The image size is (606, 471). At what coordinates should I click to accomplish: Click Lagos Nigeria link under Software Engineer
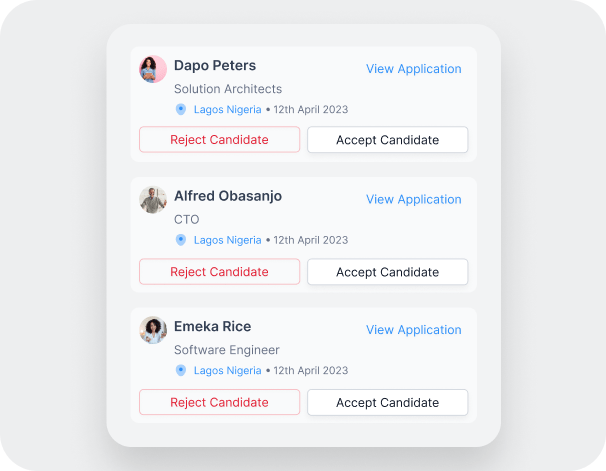coord(228,371)
